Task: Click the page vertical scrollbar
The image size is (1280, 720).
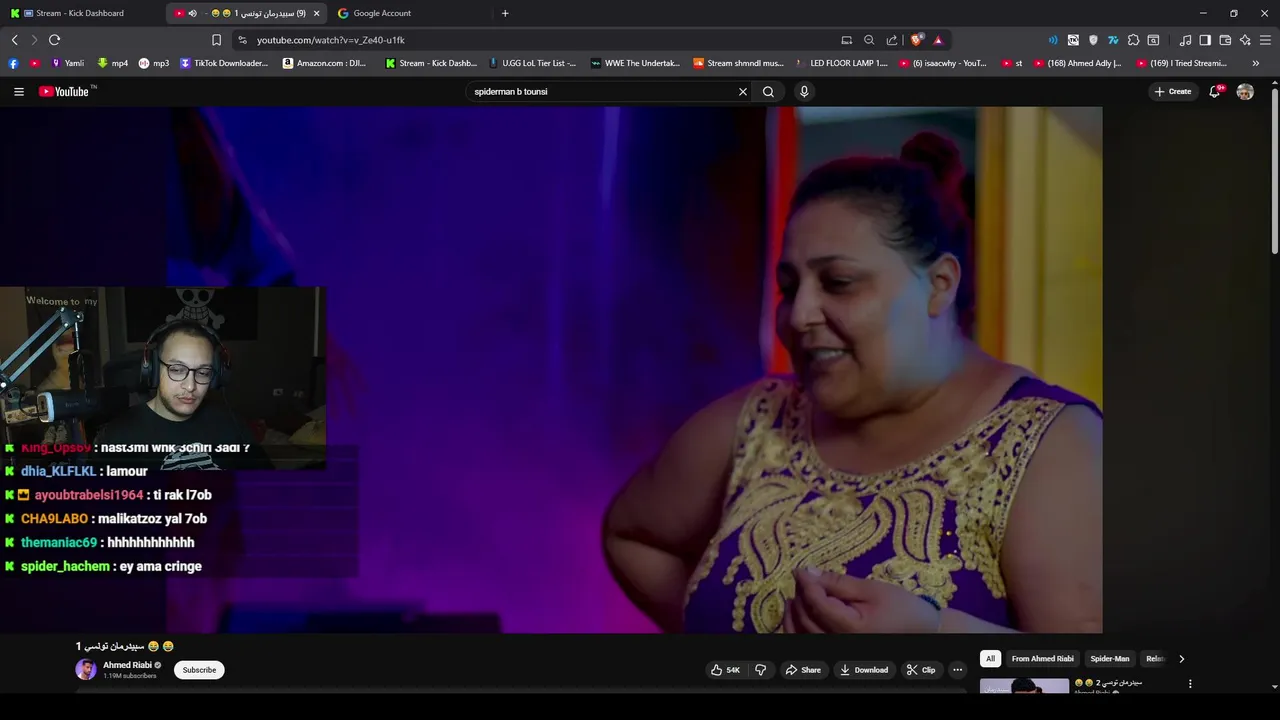Action: coord(1274,170)
